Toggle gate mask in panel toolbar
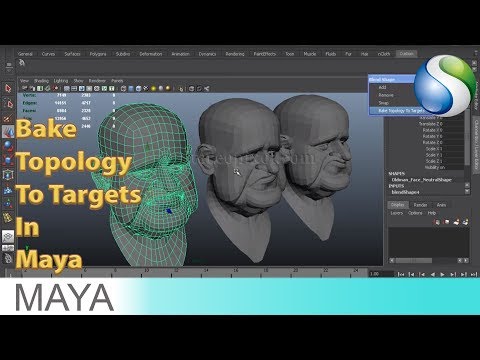The image size is (480, 360). [89, 88]
